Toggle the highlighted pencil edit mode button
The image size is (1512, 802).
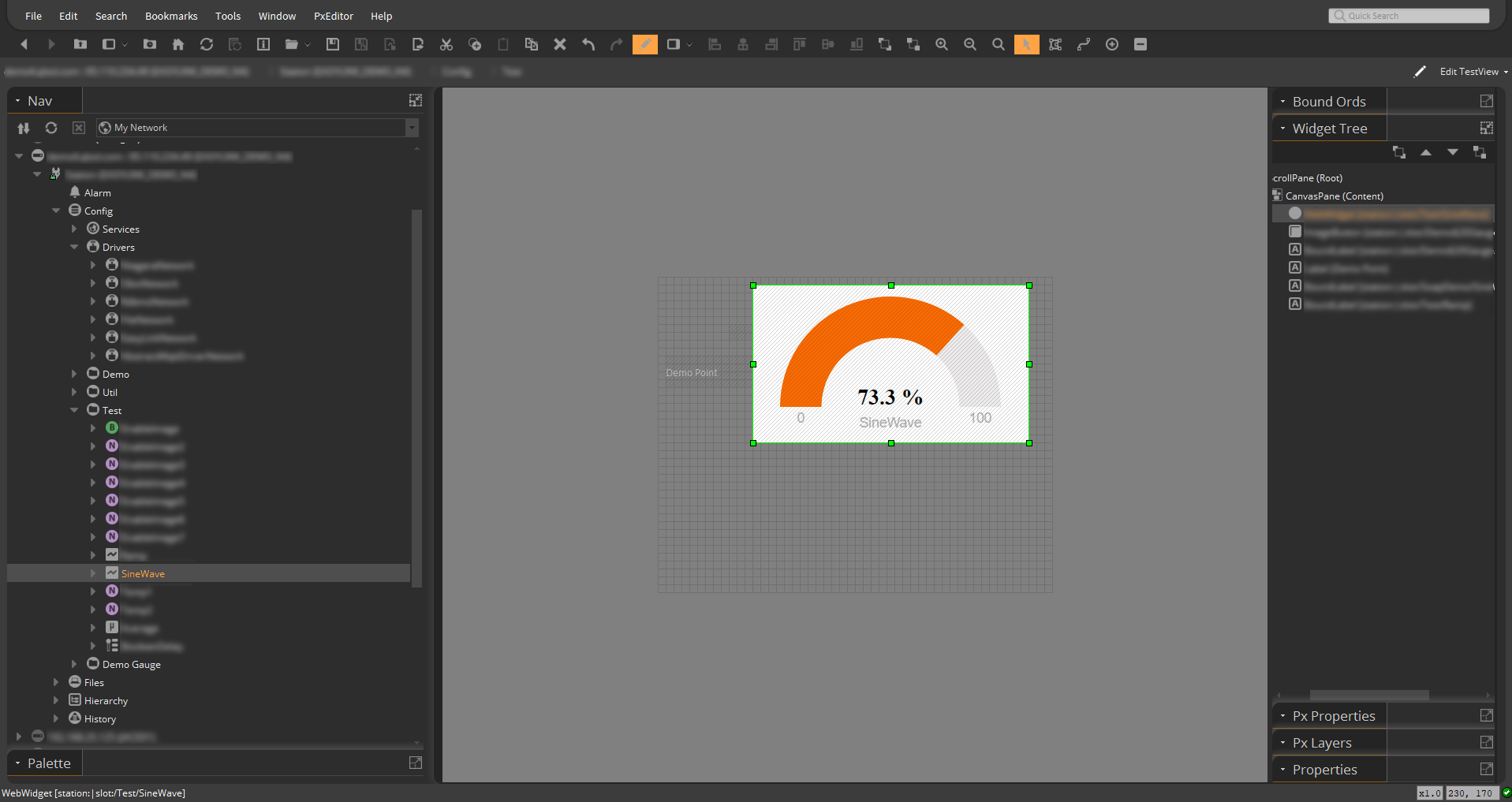point(645,44)
